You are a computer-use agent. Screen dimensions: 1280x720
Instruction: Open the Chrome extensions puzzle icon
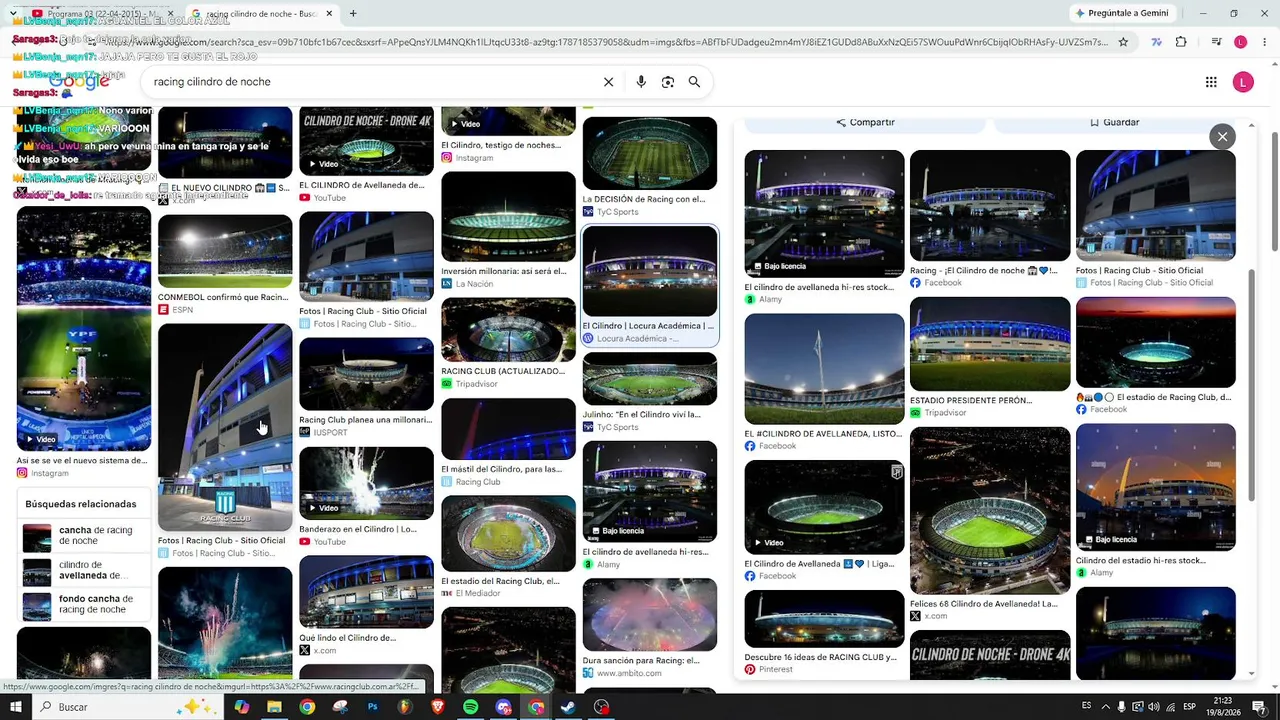1181,42
